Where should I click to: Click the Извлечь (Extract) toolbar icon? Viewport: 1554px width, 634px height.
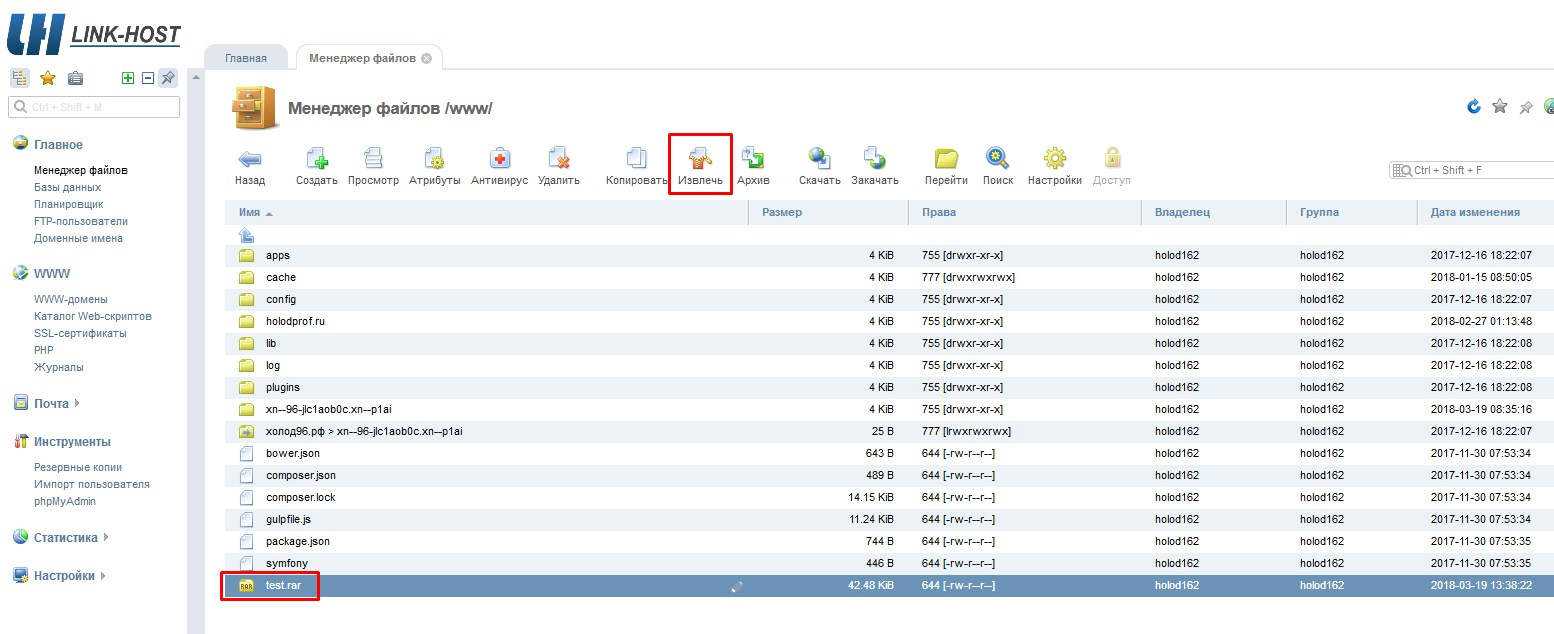(700, 159)
